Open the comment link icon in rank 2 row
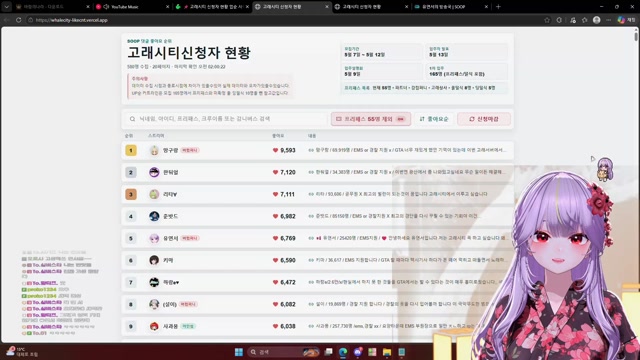640x360 pixels. point(311,172)
